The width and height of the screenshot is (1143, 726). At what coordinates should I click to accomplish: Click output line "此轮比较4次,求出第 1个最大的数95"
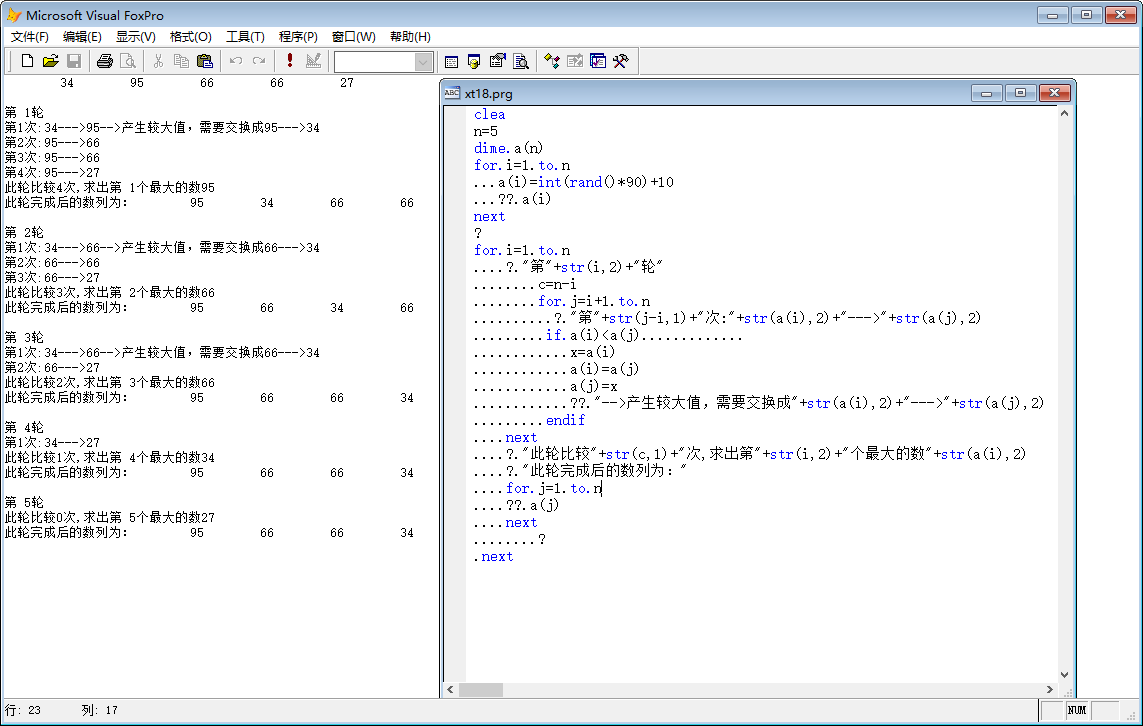coord(110,187)
